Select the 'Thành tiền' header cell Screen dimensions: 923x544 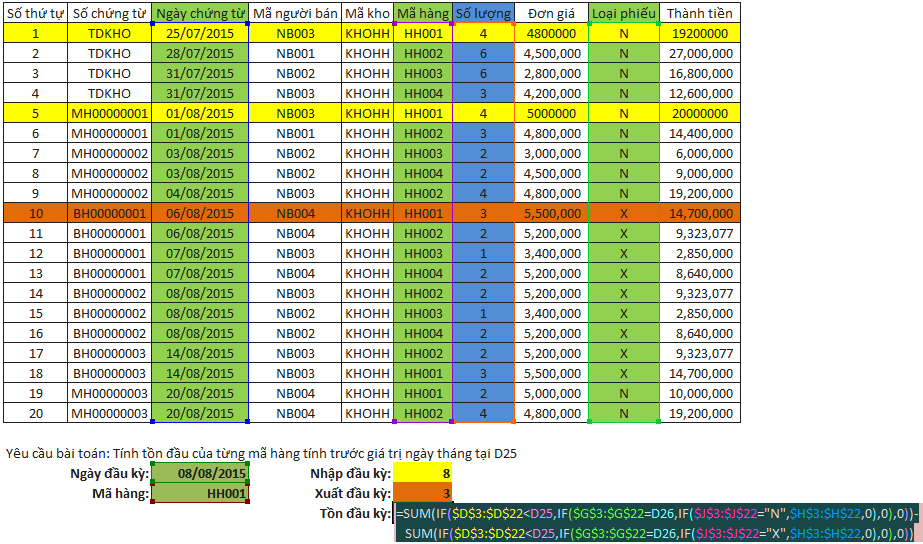pyautogui.click(x=699, y=13)
